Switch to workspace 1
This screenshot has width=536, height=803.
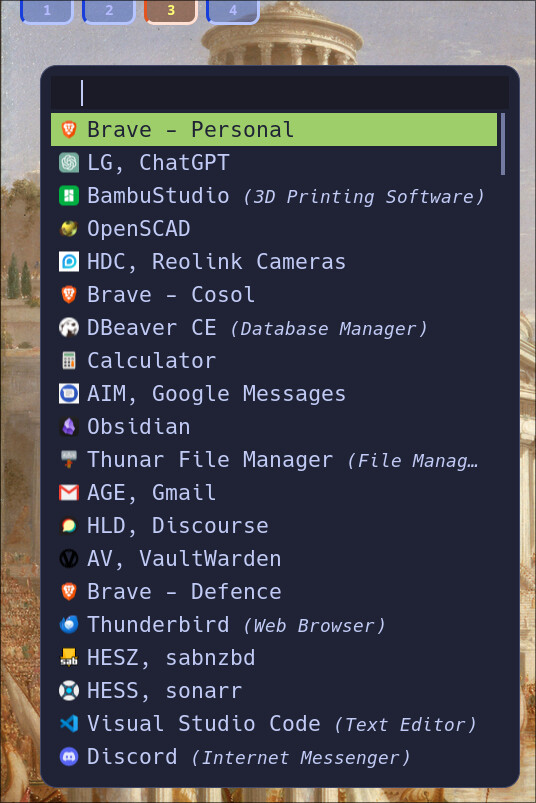pos(47,11)
